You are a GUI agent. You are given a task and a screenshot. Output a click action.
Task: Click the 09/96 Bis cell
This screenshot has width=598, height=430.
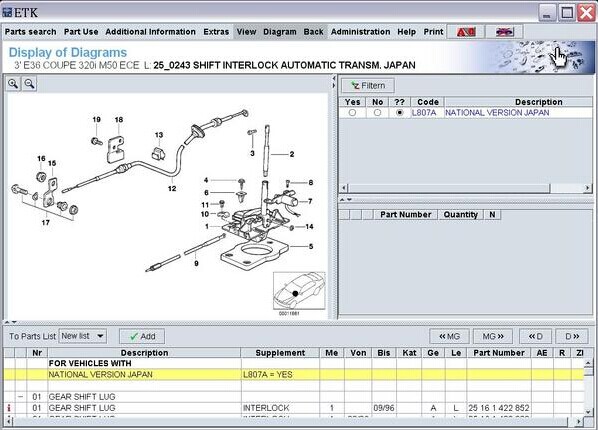pos(384,408)
